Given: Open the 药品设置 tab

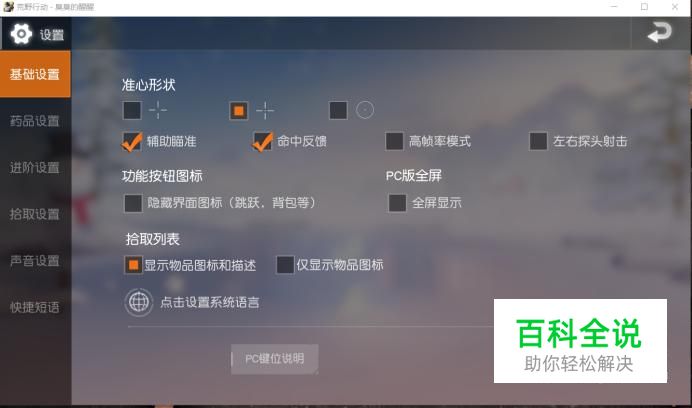Looking at the screenshot, I should 35,121.
